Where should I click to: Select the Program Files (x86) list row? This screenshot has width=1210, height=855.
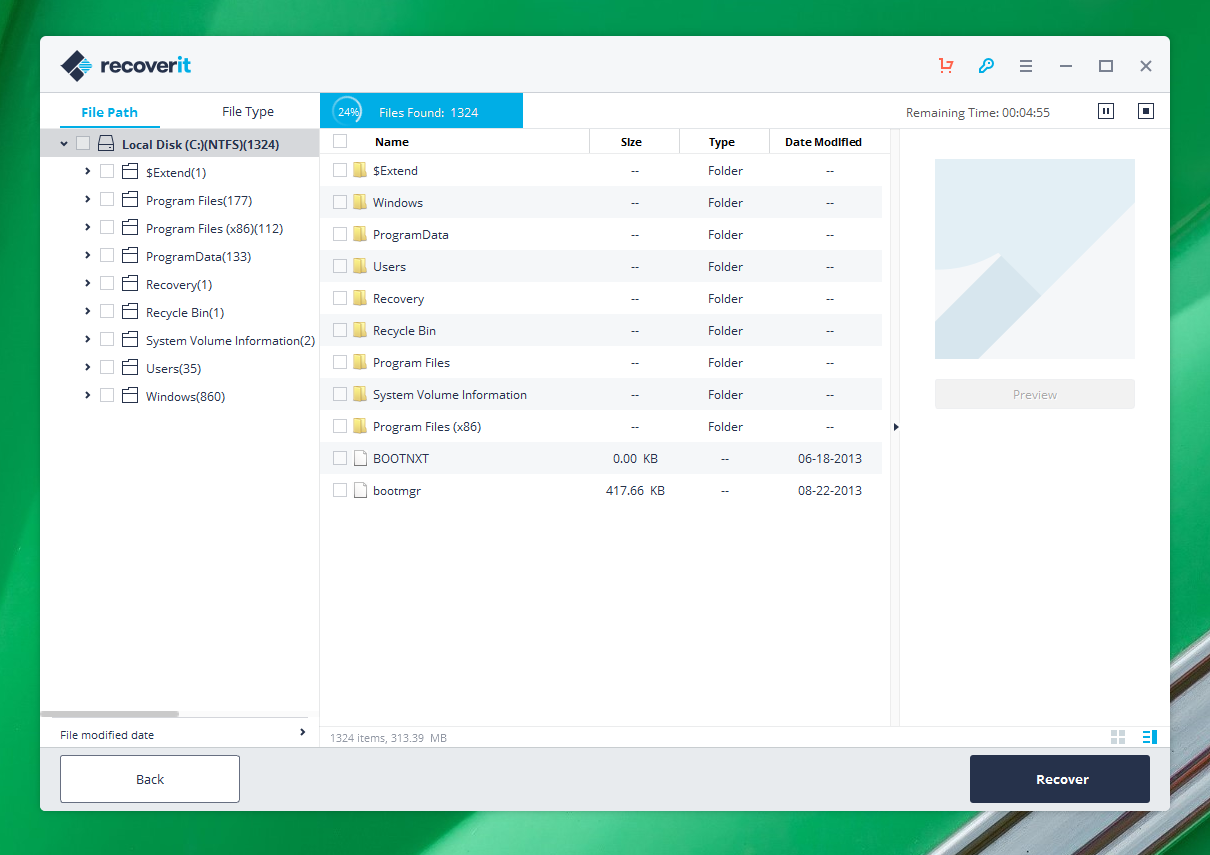[602, 426]
